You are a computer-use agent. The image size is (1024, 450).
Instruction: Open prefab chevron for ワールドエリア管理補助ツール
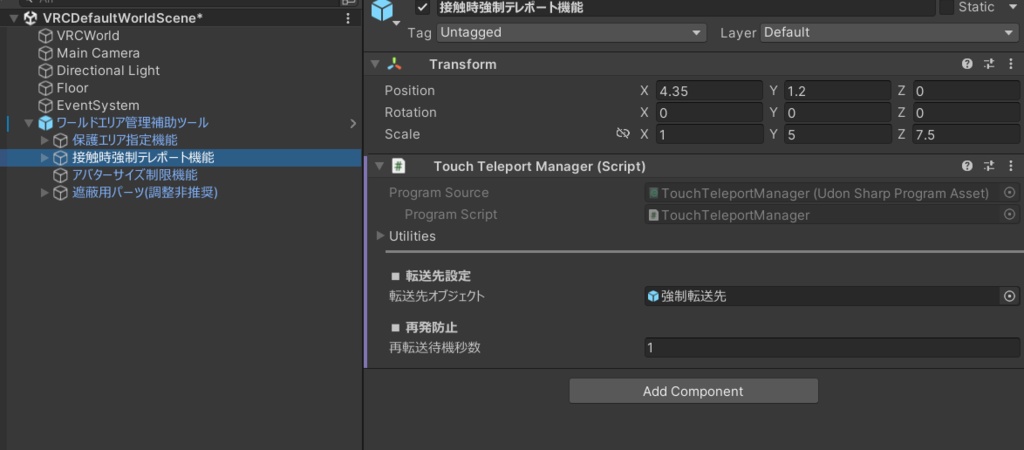353,123
